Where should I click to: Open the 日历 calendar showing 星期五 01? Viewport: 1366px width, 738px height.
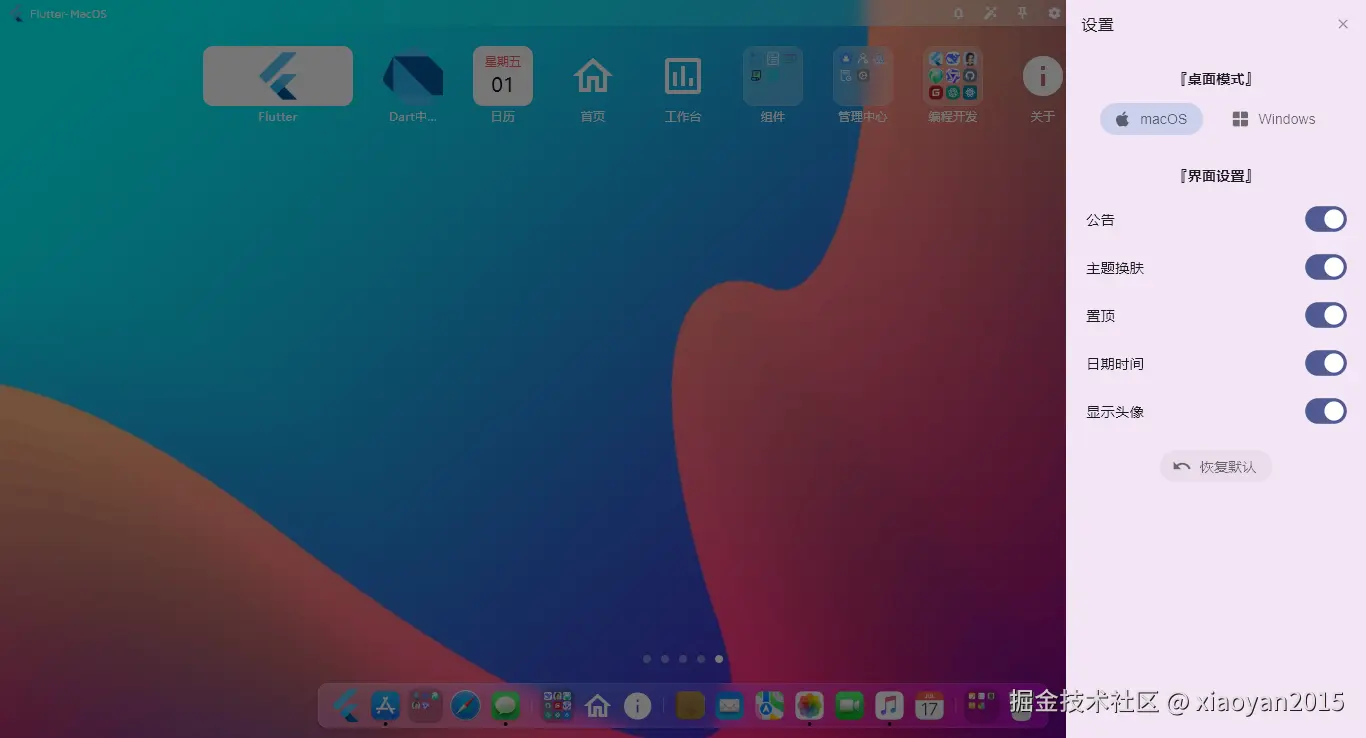coord(503,76)
